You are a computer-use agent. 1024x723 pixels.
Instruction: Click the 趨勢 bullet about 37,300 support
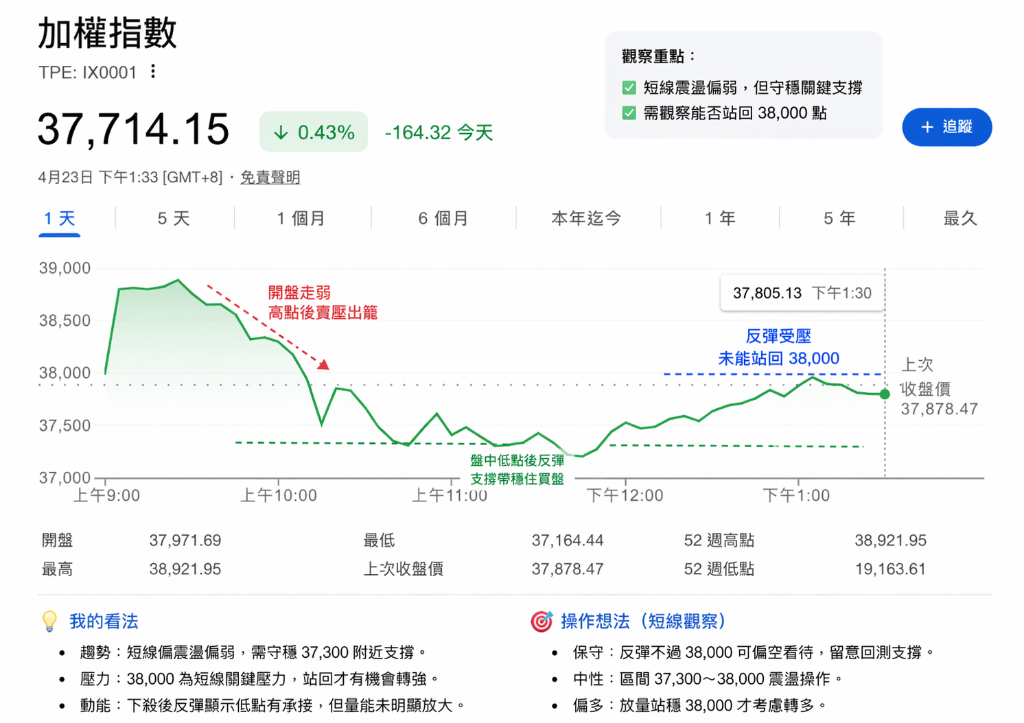(x=253, y=652)
